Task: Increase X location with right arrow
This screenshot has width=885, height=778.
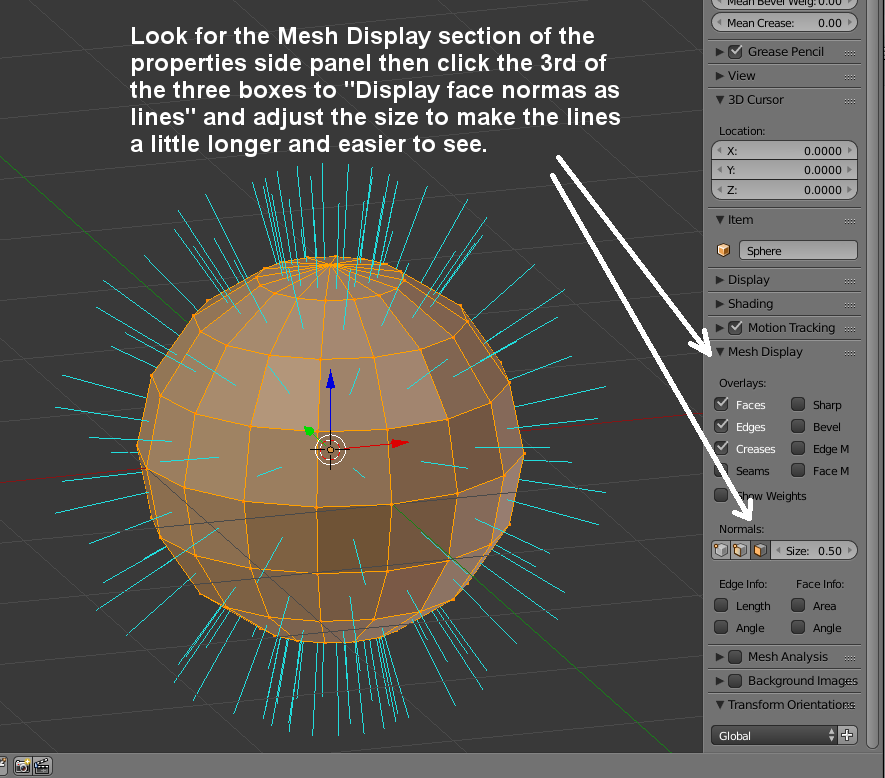Action: (x=850, y=150)
